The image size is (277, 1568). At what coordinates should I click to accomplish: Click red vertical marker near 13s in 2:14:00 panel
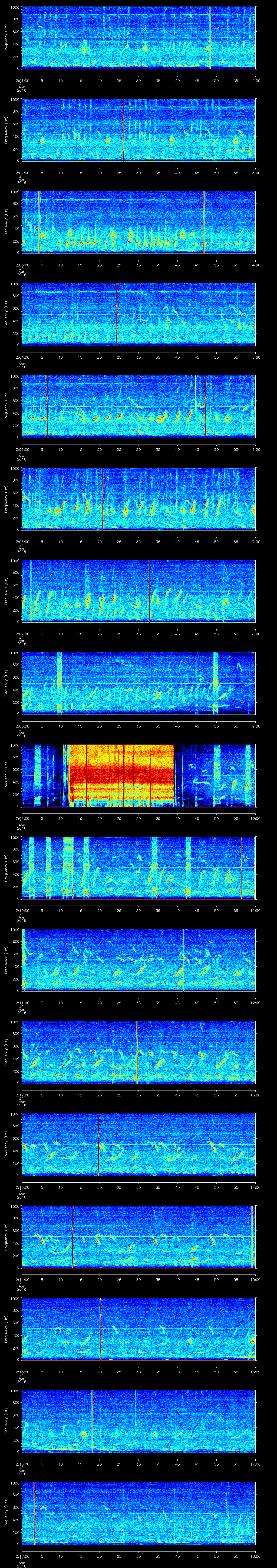click(x=72, y=1237)
